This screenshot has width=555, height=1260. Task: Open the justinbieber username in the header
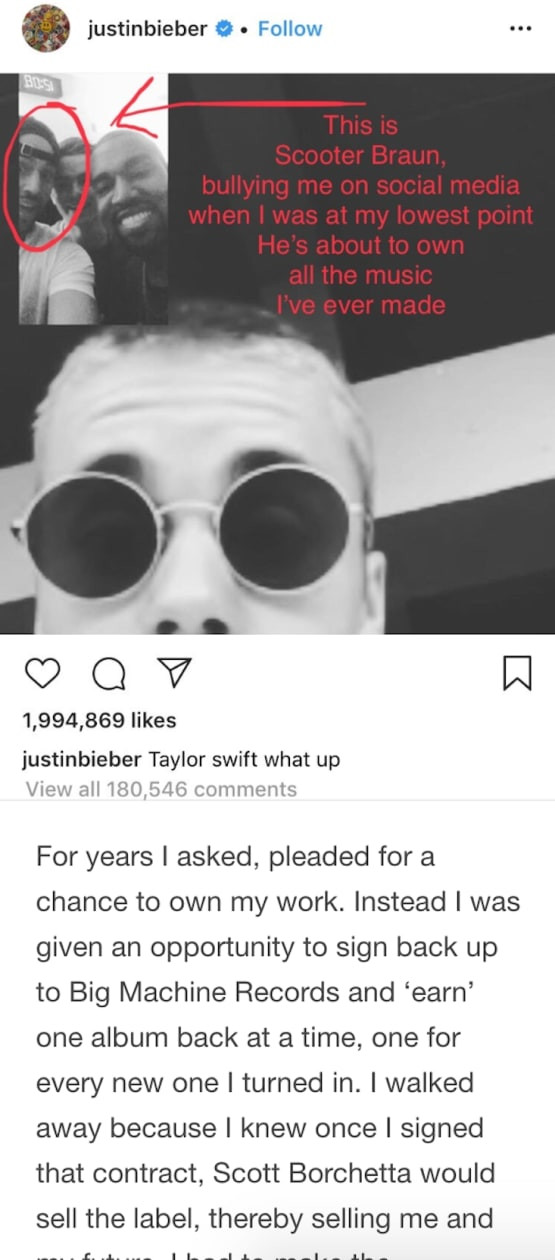[x=147, y=29]
